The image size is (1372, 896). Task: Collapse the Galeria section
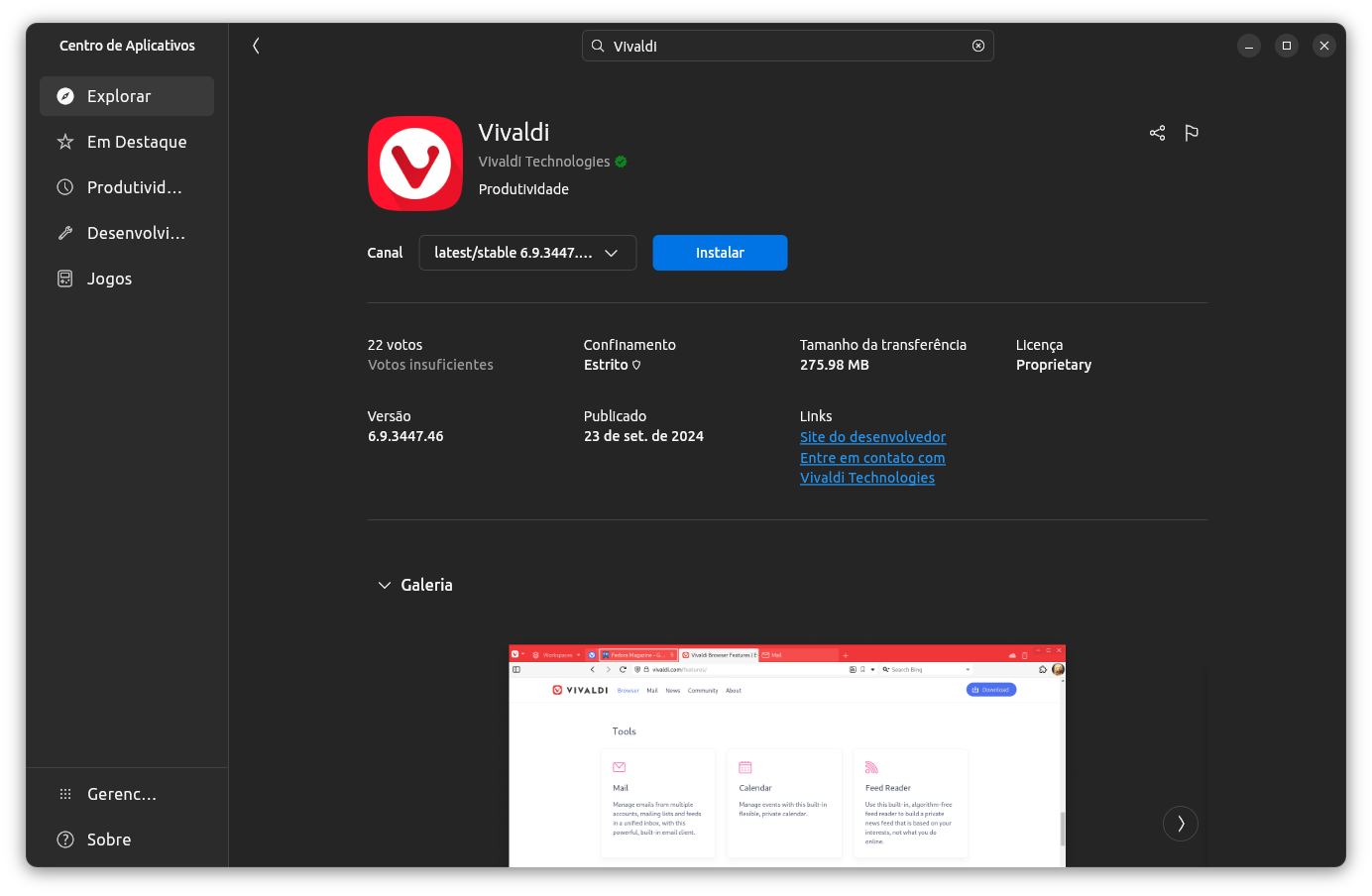[x=385, y=585]
